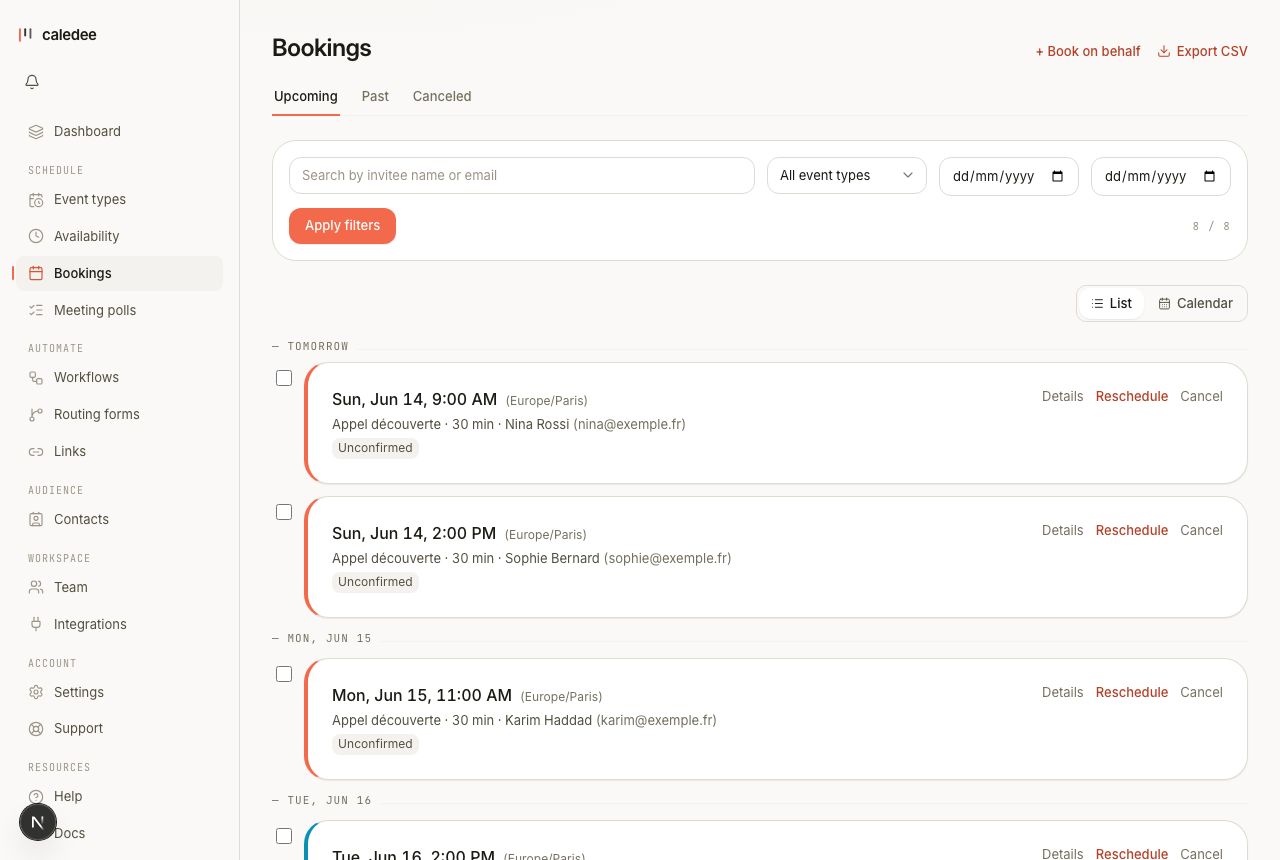Switch to the Canceled tab
The width and height of the screenshot is (1280, 860).
[442, 97]
